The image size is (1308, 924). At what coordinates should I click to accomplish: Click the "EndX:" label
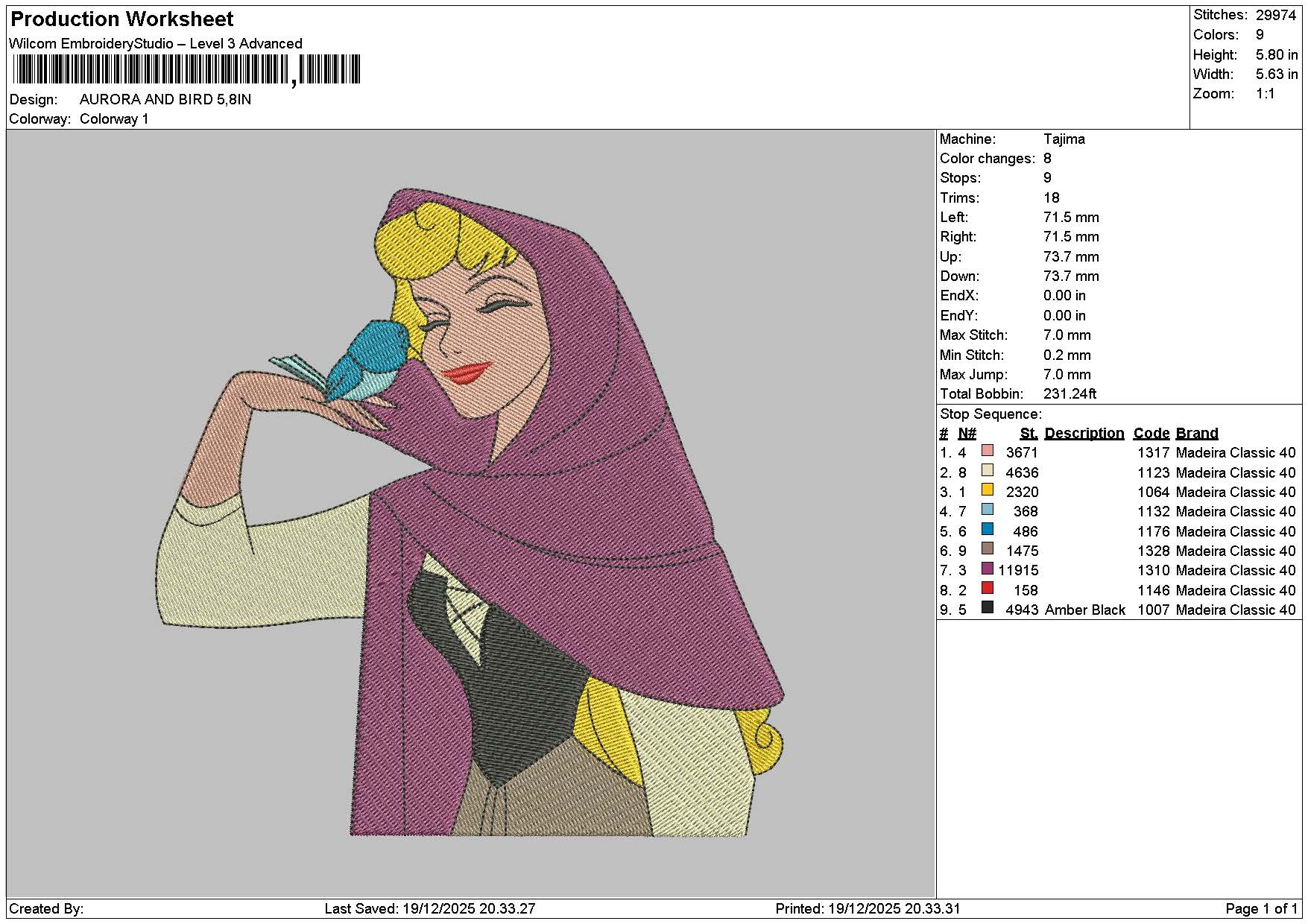959,296
